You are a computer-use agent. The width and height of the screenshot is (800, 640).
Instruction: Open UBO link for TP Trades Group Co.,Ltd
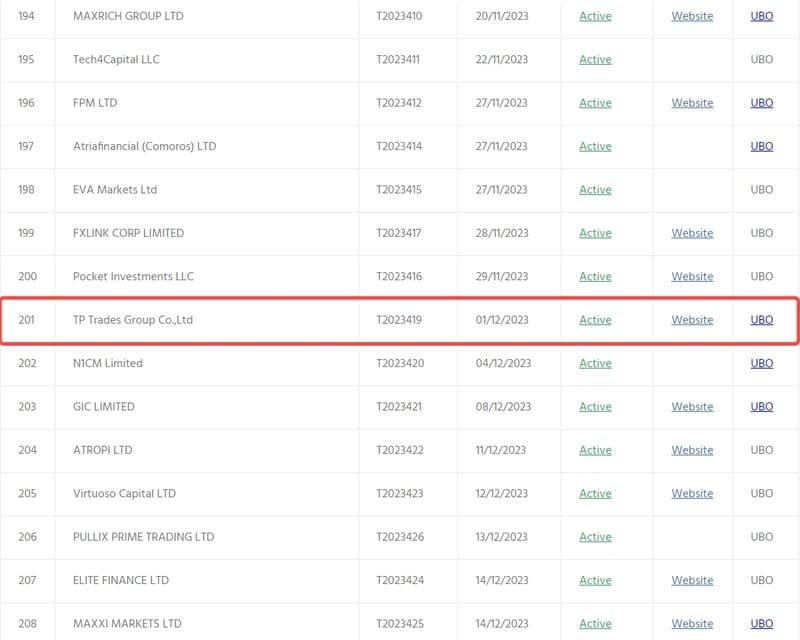[762, 320]
